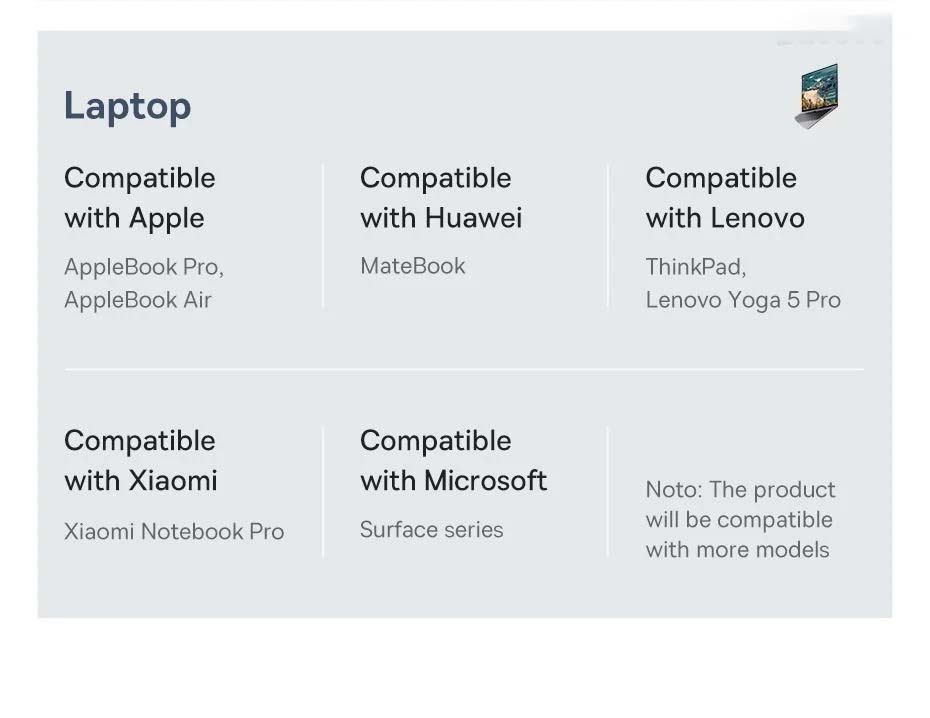Click the note about more compatible models

coord(739,519)
